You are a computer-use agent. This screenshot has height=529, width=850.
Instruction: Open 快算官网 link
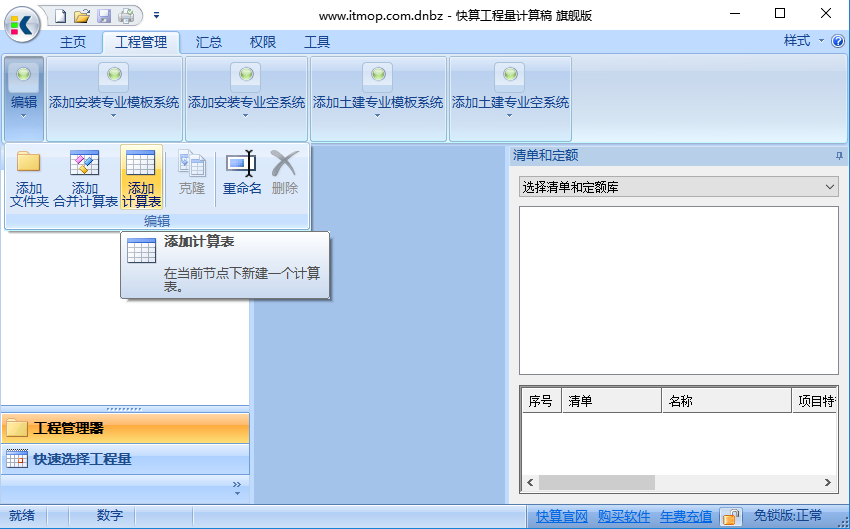click(x=562, y=516)
